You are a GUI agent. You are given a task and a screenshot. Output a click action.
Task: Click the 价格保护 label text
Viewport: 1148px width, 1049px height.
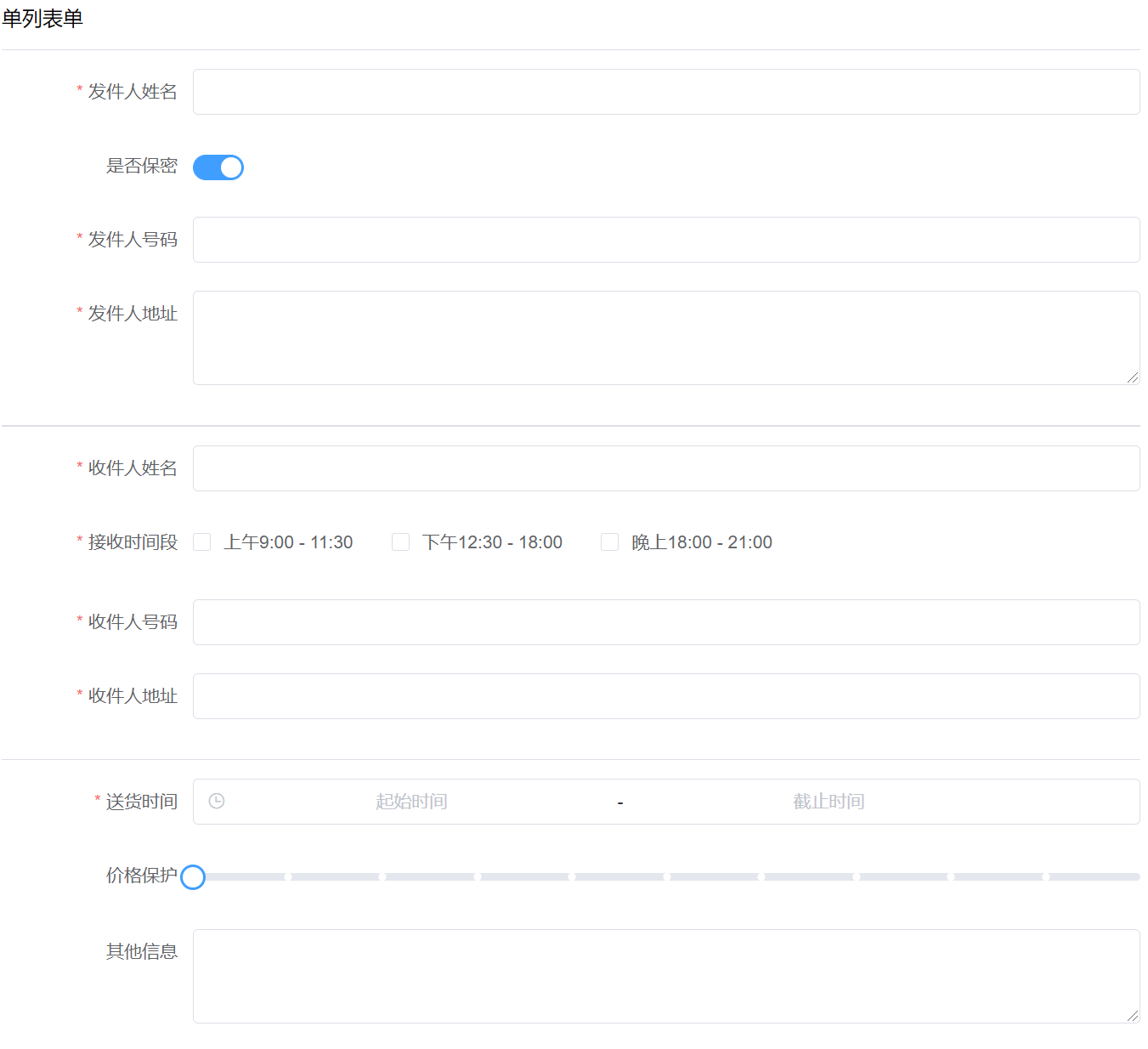coord(142,876)
